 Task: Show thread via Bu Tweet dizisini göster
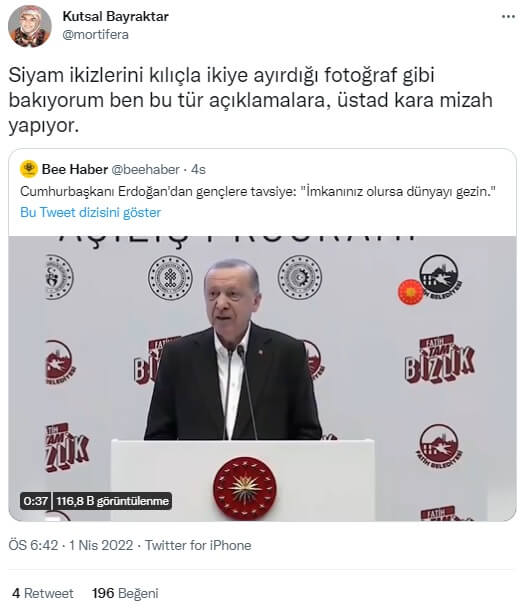(90, 213)
